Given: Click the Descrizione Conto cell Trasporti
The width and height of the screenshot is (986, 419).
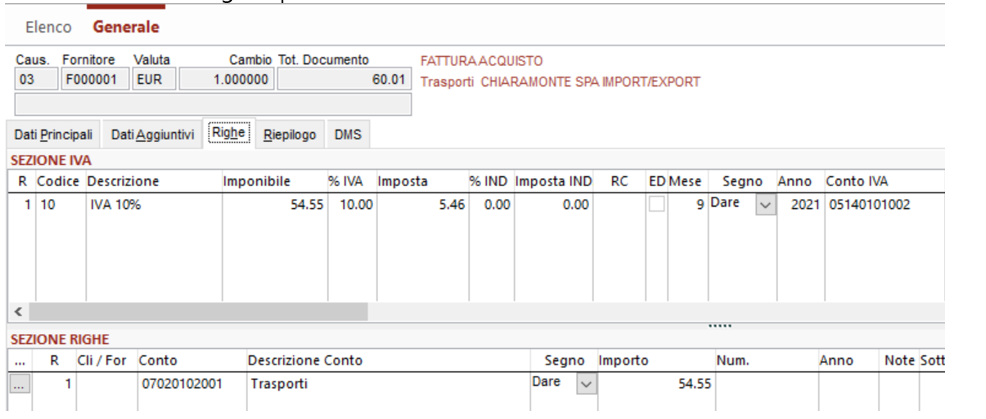Looking at the screenshot, I should [x=389, y=384].
